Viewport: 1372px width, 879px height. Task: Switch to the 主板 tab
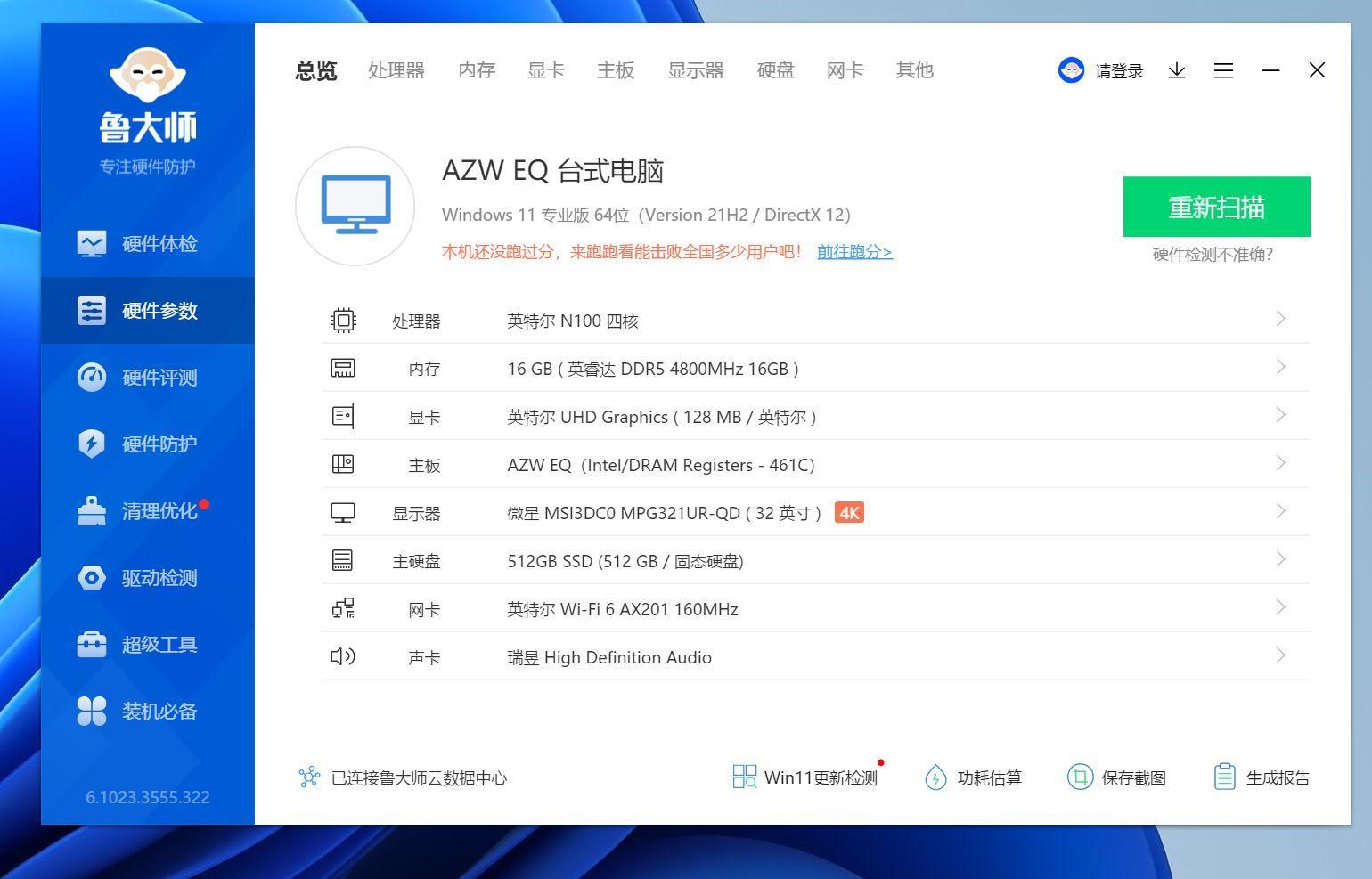[x=616, y=70]
